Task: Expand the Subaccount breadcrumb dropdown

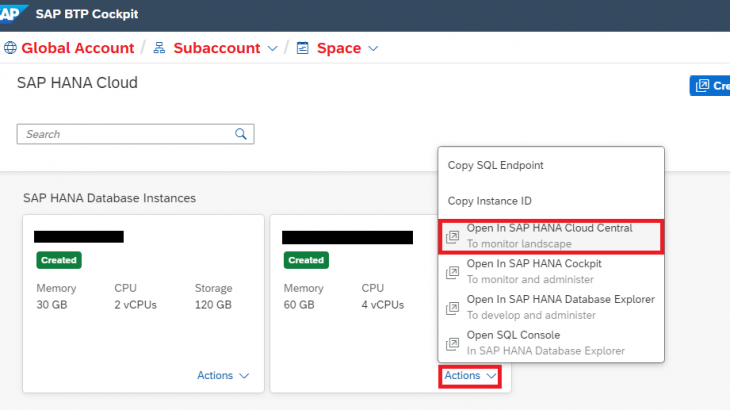Action: pos(271,48)
